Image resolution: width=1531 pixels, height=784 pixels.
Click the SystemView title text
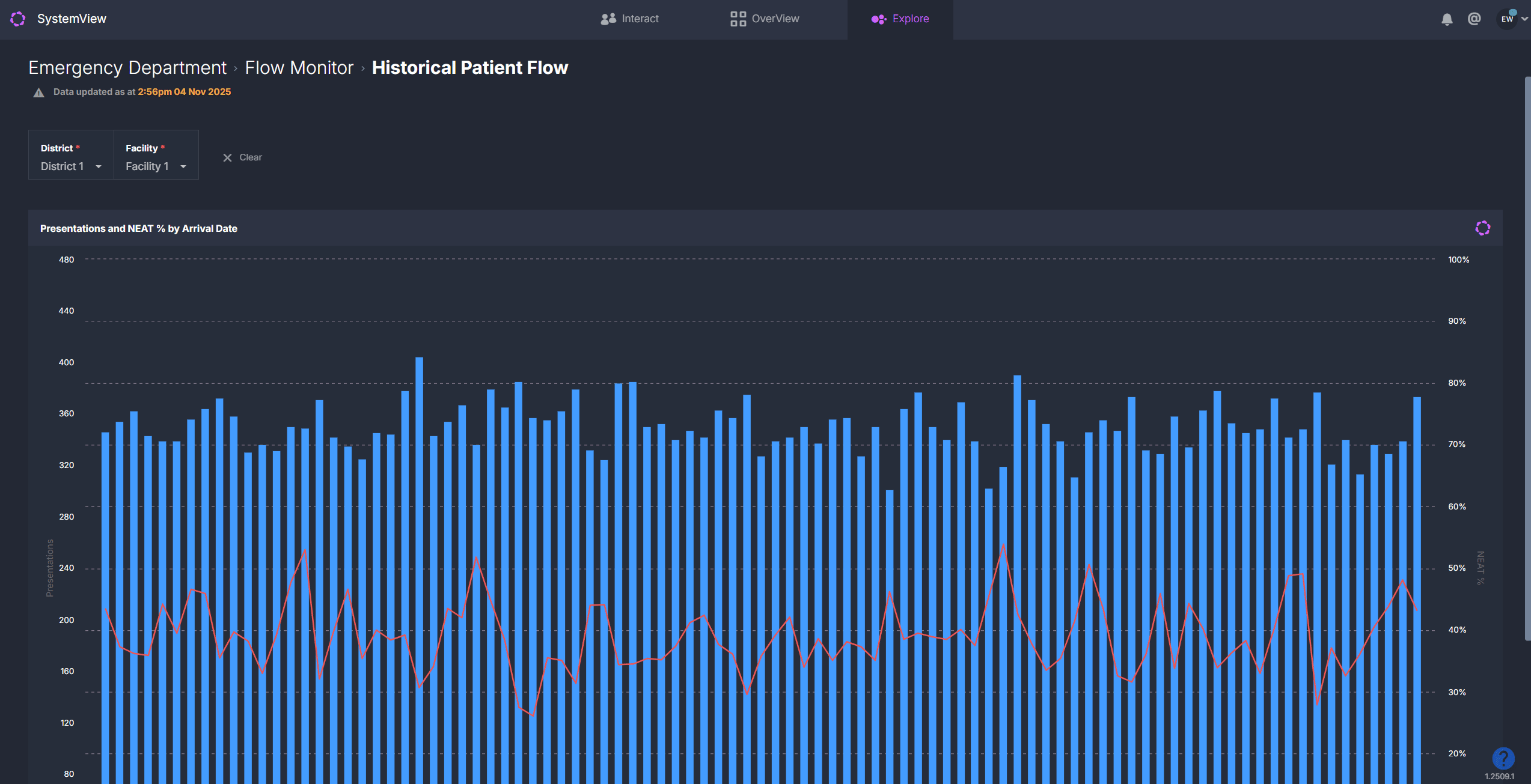72,19
